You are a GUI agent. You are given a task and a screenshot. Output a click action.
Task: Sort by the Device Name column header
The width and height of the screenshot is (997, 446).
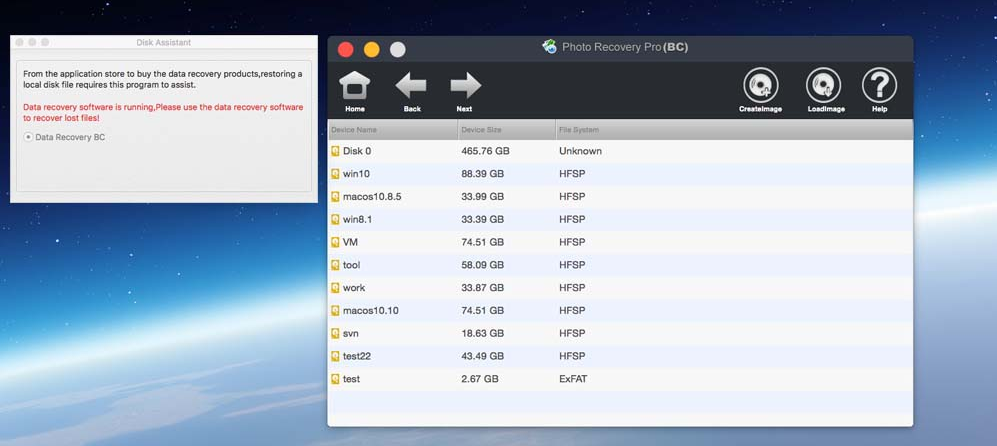click(393, 130)
